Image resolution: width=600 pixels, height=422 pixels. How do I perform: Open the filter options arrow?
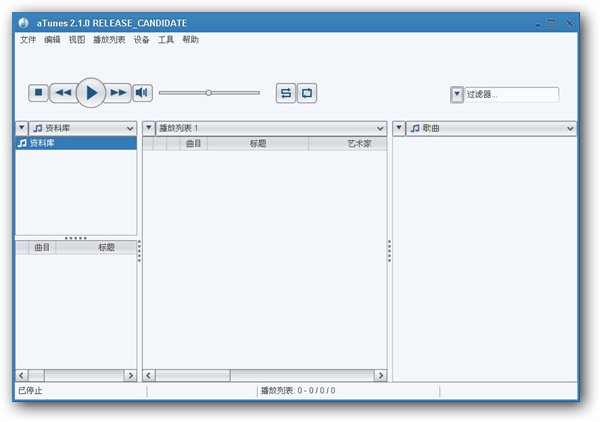point(457,94)
